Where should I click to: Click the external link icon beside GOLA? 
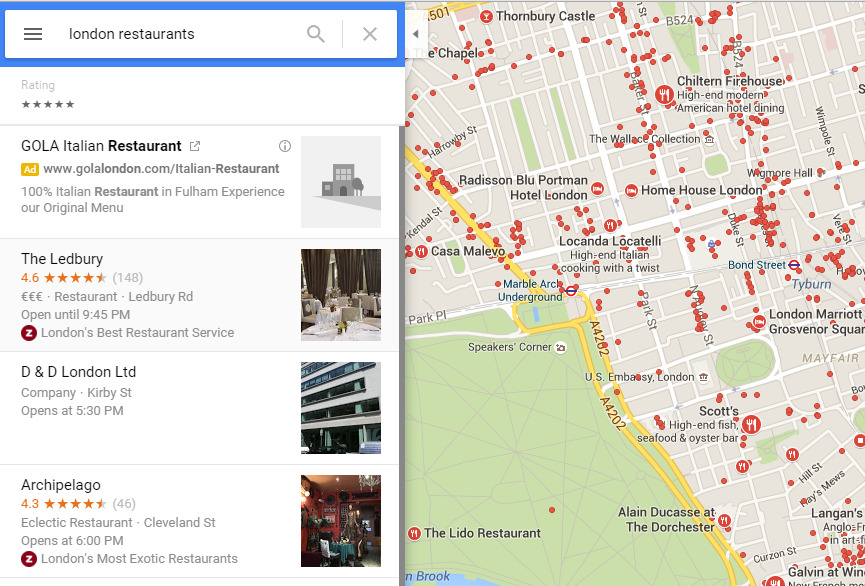195,146
